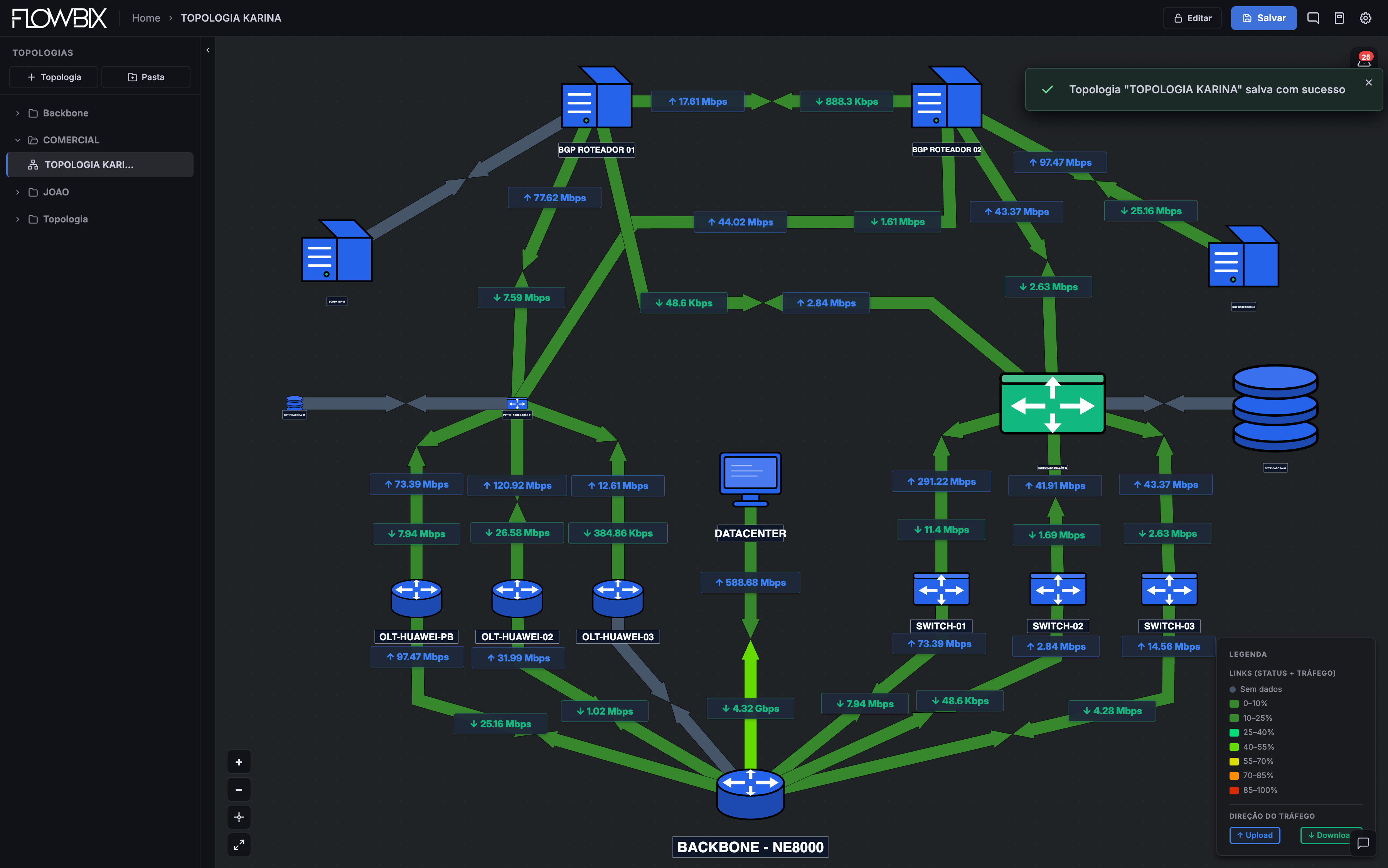Select OLT-HUAWEI-03 router node

click(618, 598)
